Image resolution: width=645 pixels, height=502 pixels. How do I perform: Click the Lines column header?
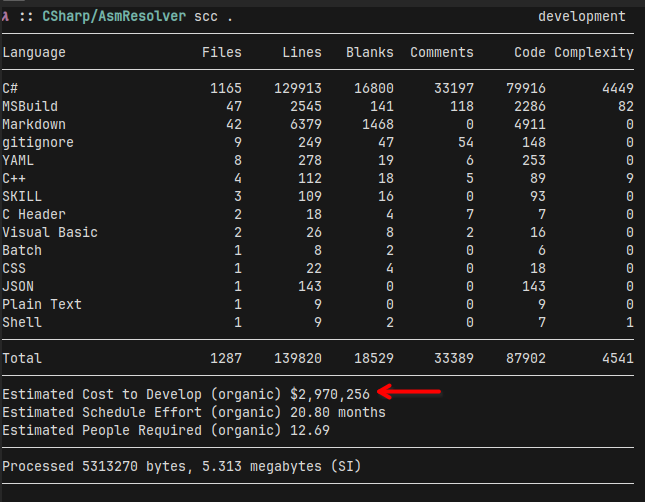[x=302, y=52]
